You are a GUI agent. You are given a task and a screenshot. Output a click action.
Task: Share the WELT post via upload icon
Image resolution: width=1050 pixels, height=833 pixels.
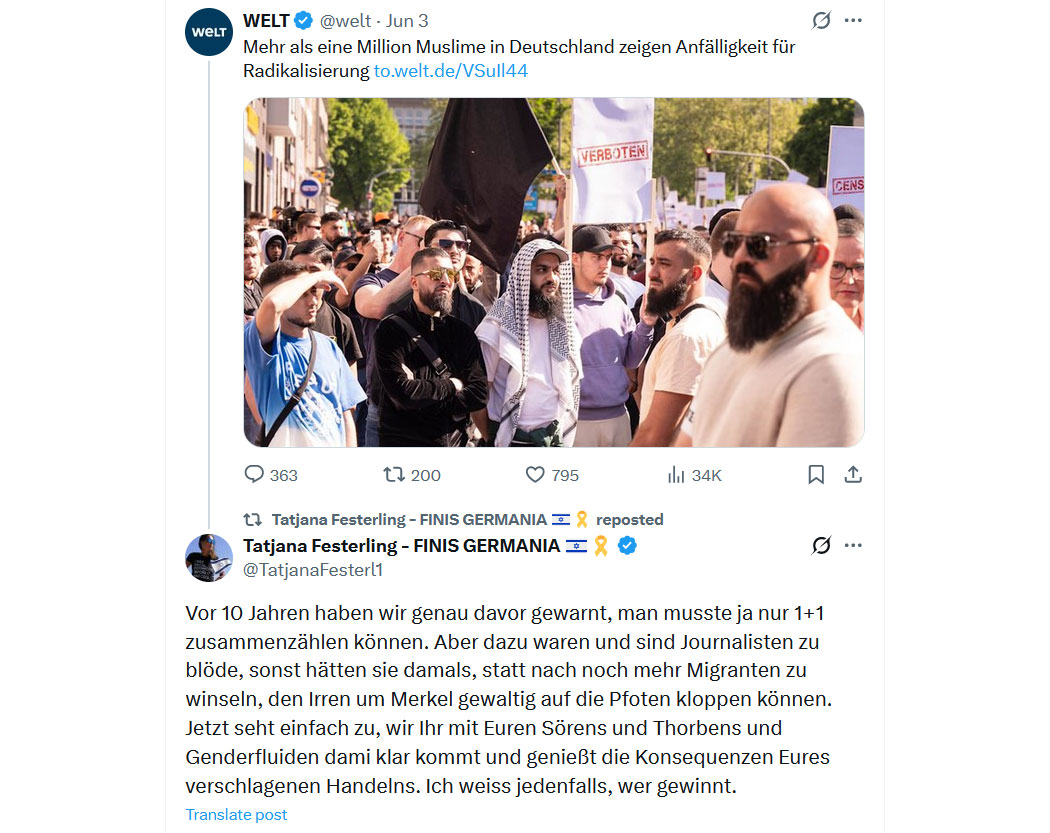tap(852, 475)
